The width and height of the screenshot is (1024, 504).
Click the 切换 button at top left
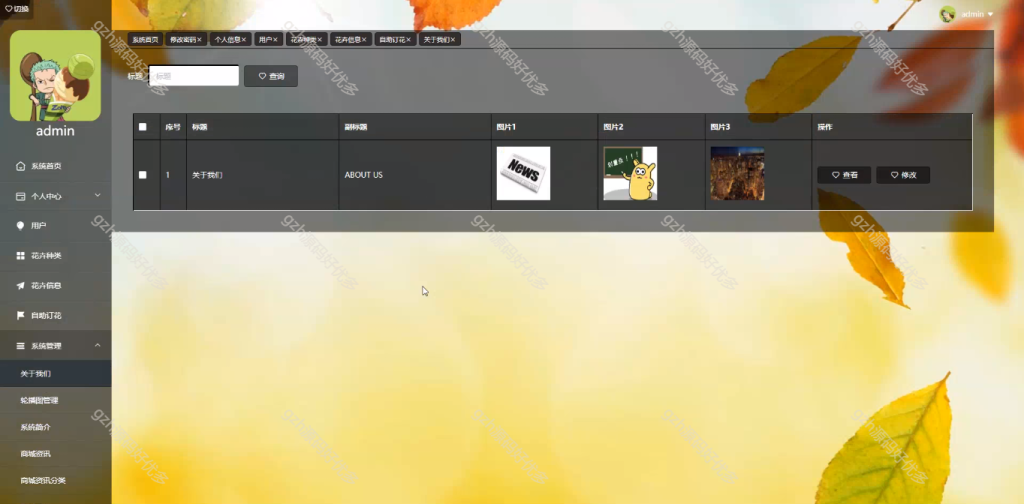pyautogui.click(x=16, y=9)
